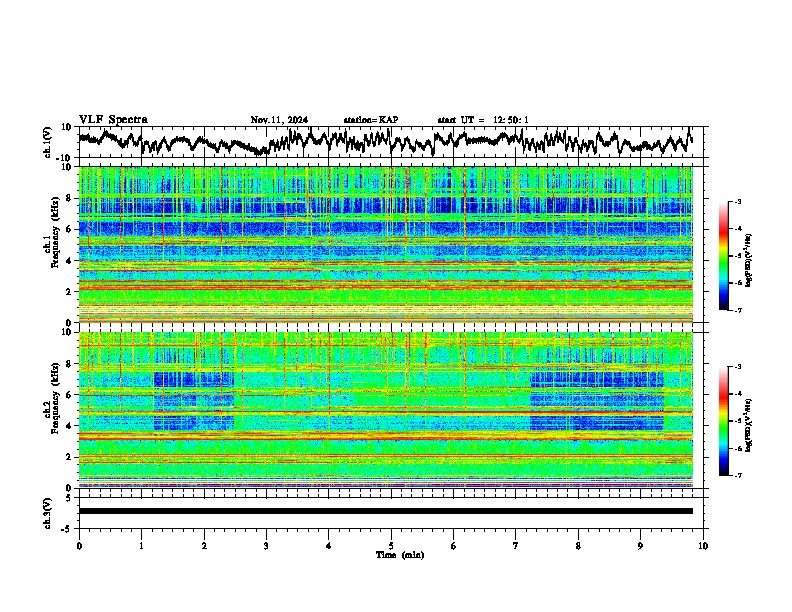Screen dimensions: 792x612
Task: Click the date text "Nov.11, 2024"
Action: (x=279, y=120)
